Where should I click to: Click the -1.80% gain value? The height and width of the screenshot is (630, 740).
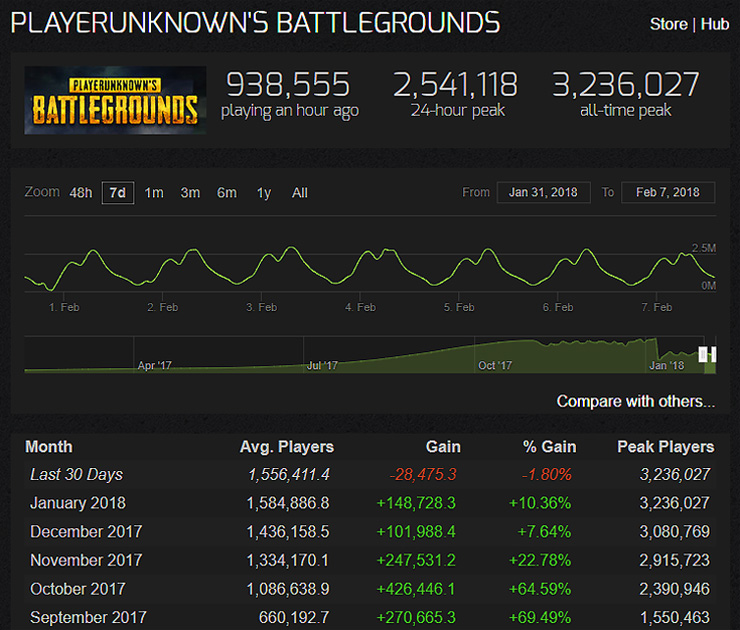tap(547, 474)
